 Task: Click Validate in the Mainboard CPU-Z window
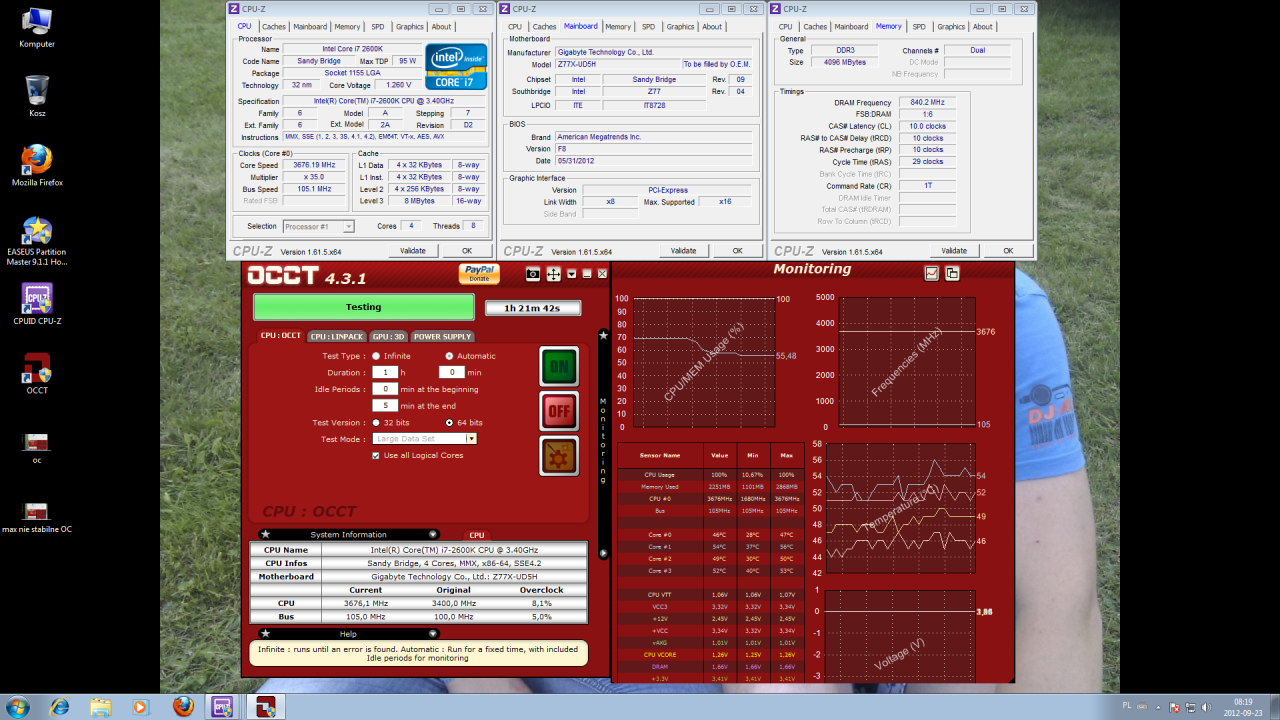point(683,251)
